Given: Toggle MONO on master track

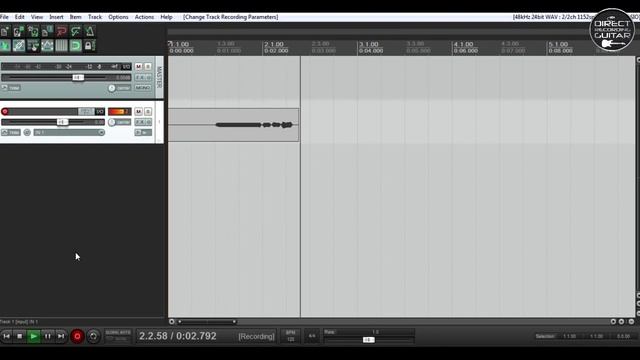Looking at the screenshot, I should pyautogui.click(x=143, y=88).
